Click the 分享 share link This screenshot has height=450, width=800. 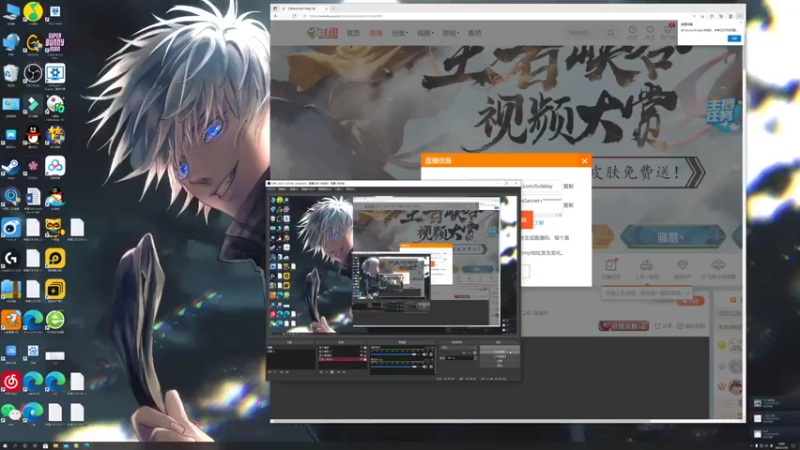click(x=664, y=326)
